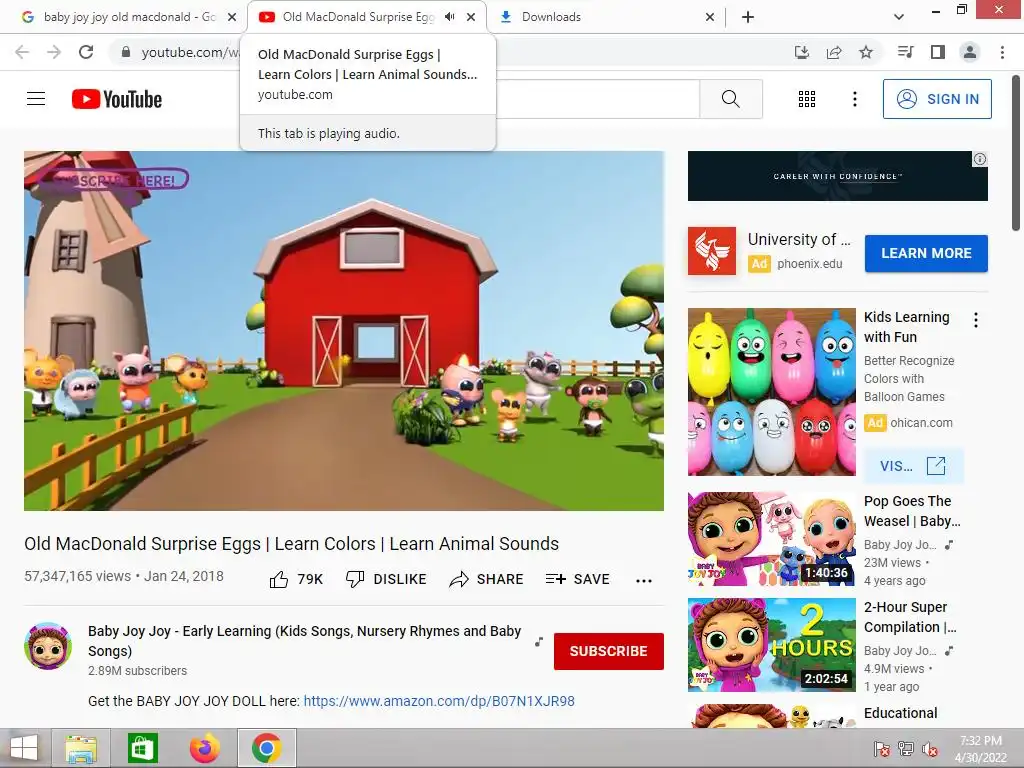The height and width of the screenshot is (768, 1024).
Task: Click the video player to pause
Action: [344, 331]
